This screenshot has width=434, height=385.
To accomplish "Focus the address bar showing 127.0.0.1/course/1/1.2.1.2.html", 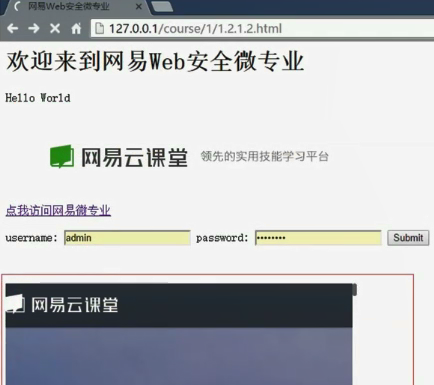I will (263, 28).
